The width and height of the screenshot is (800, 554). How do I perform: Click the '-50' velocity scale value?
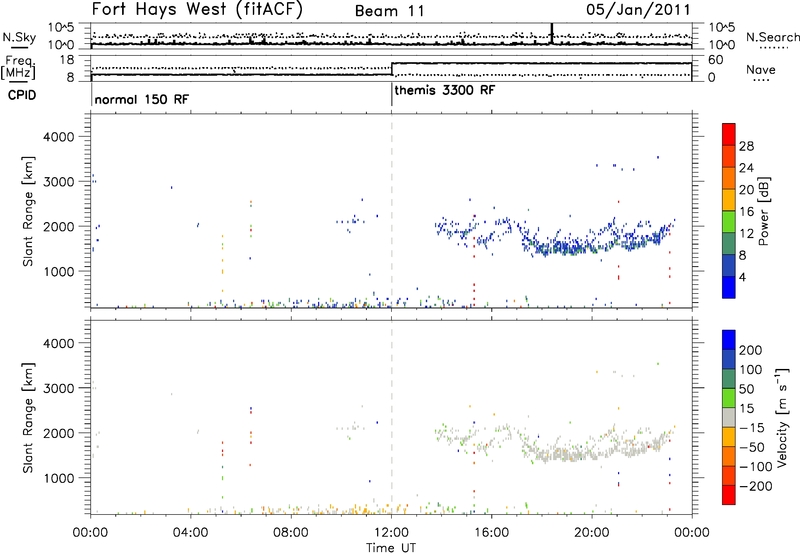pos(752,447)
